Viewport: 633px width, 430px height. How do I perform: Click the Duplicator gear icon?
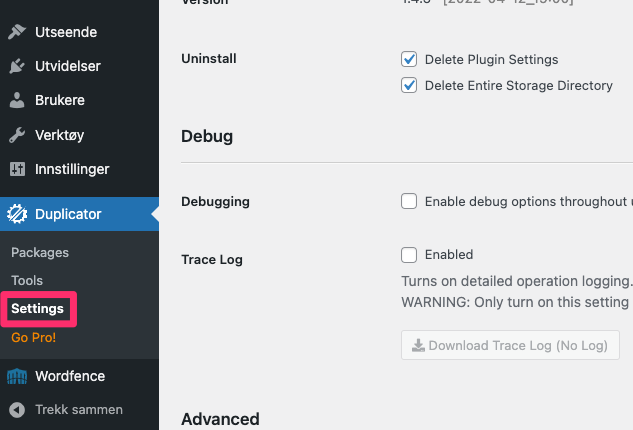(17, 214)
